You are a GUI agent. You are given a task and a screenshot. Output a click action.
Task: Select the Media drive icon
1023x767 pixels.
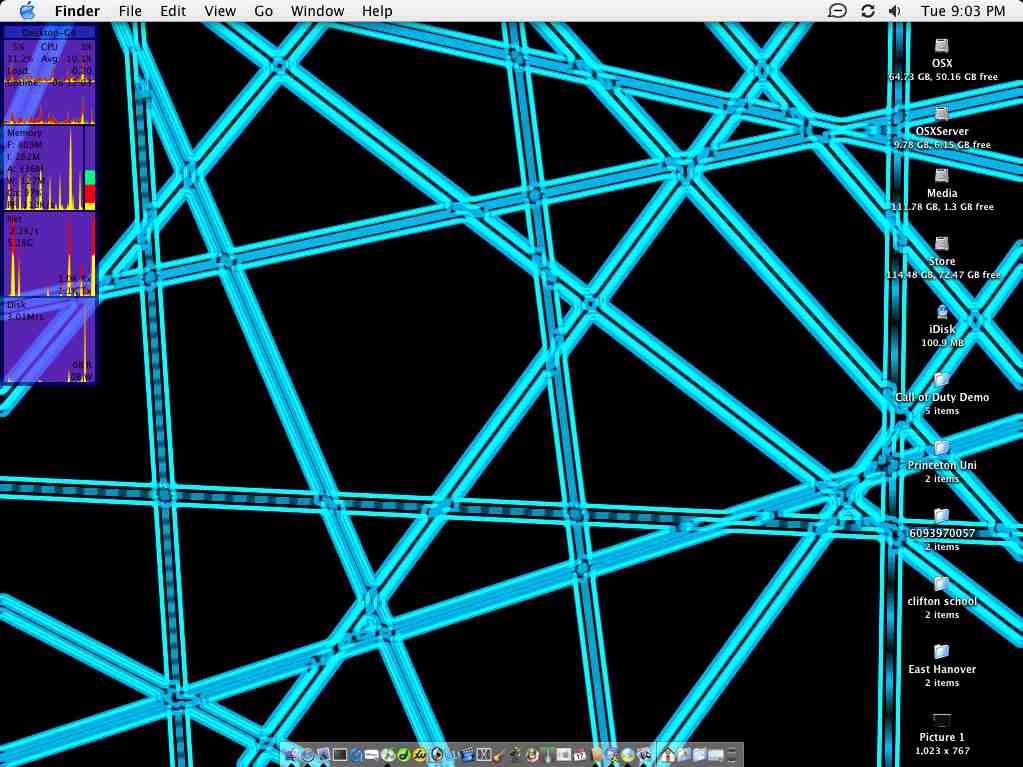[x=941, y=175]
